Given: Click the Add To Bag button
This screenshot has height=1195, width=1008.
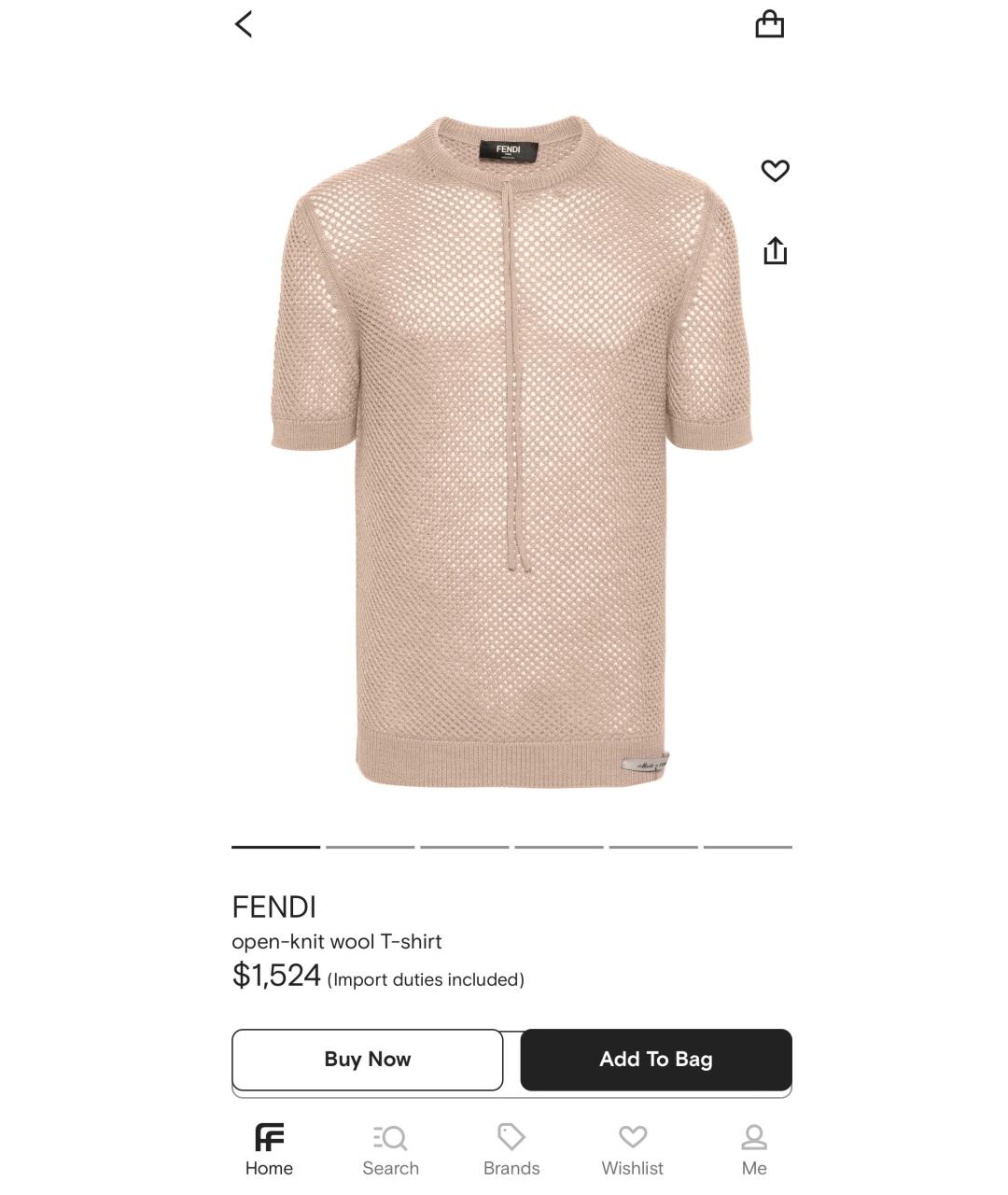Looking at the screenshot, I should 656,1060.
